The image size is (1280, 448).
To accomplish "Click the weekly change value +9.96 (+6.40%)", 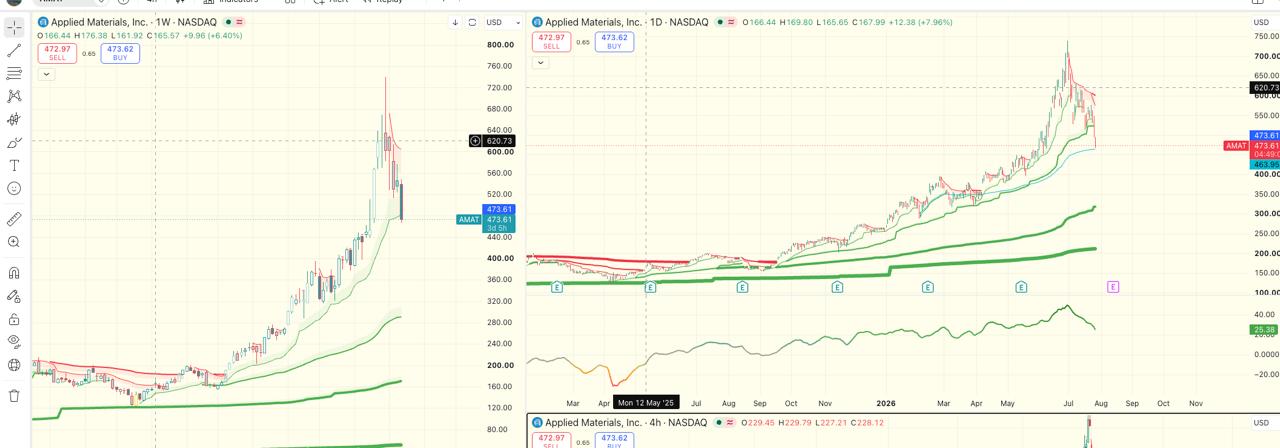I will (212, 36).
